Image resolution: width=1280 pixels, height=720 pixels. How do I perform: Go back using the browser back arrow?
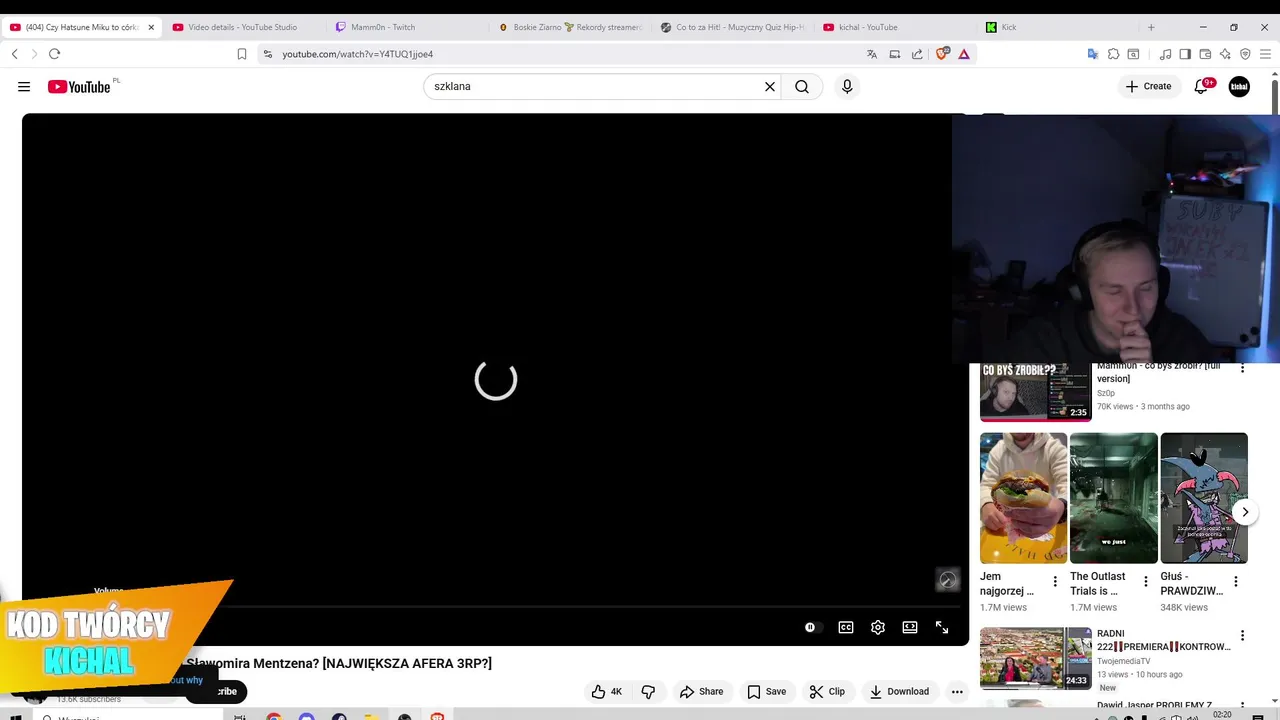coord(15,54)
